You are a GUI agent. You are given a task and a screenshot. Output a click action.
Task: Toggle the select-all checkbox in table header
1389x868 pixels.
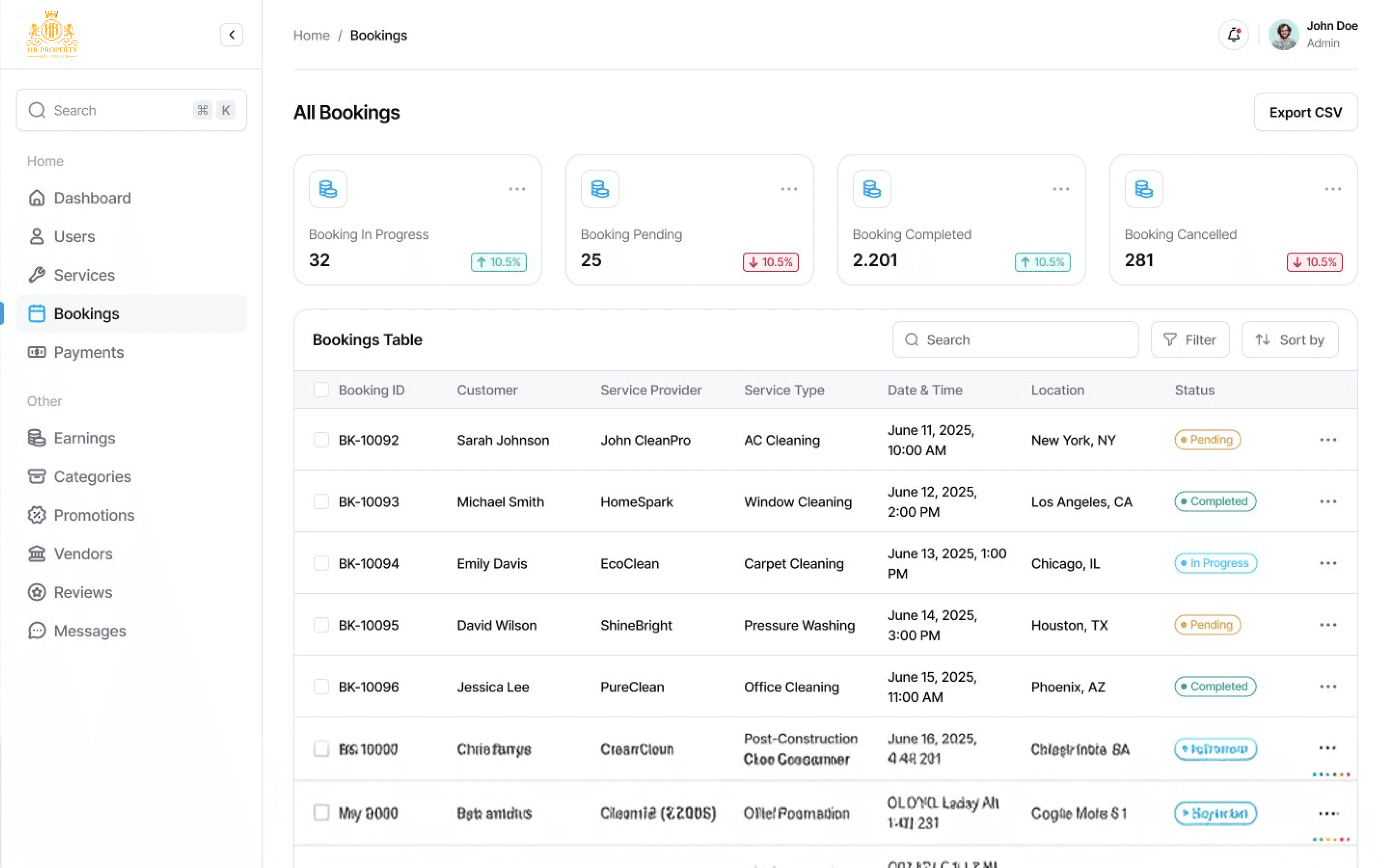[x=322, y=390]
